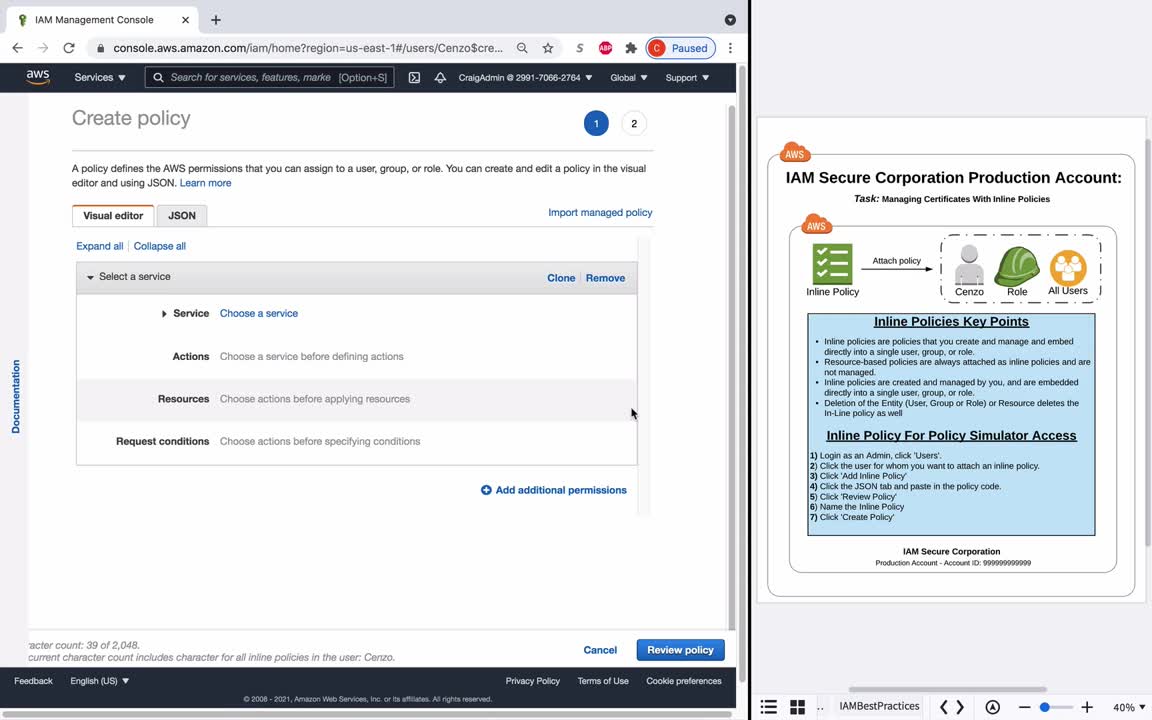
Task: Expand the Service row triangle
Action: pyautogui.click(x=164, y=314)
